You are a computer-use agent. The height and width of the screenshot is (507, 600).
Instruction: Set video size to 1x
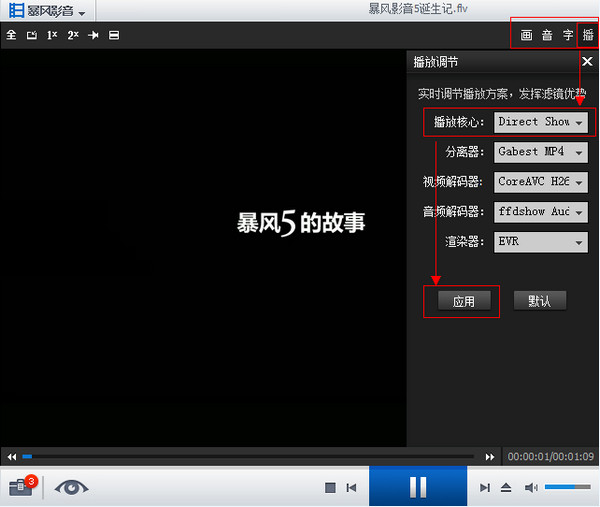(x=52, y=35)
